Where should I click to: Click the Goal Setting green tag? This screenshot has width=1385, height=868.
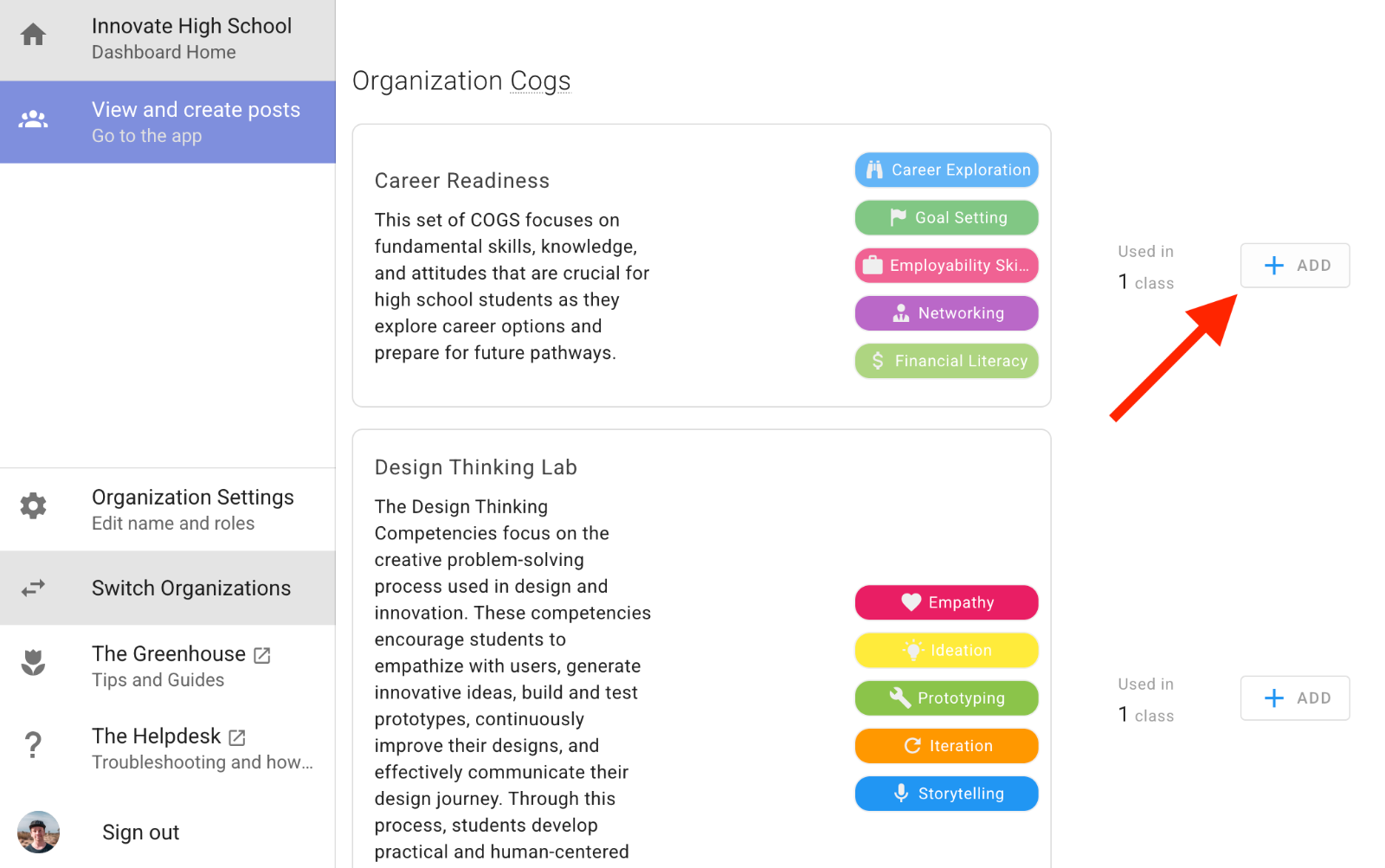[946, 218]
